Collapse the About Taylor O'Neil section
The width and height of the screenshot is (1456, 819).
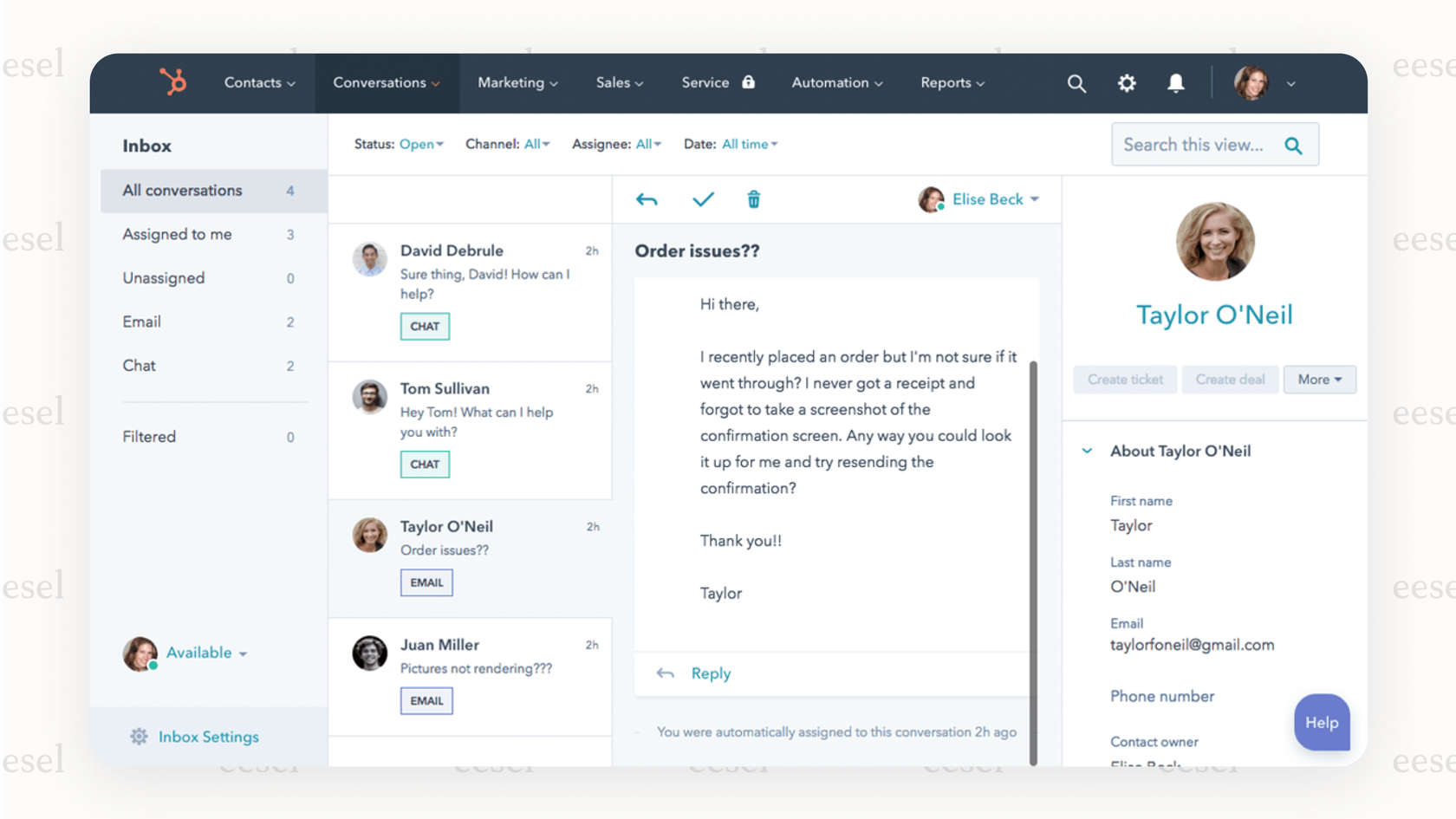point(1087,451)
